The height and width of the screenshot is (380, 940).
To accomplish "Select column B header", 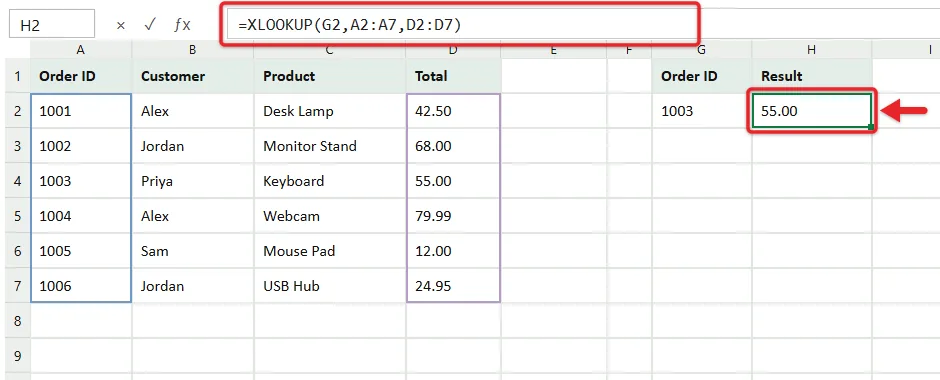I will point(192,50).
